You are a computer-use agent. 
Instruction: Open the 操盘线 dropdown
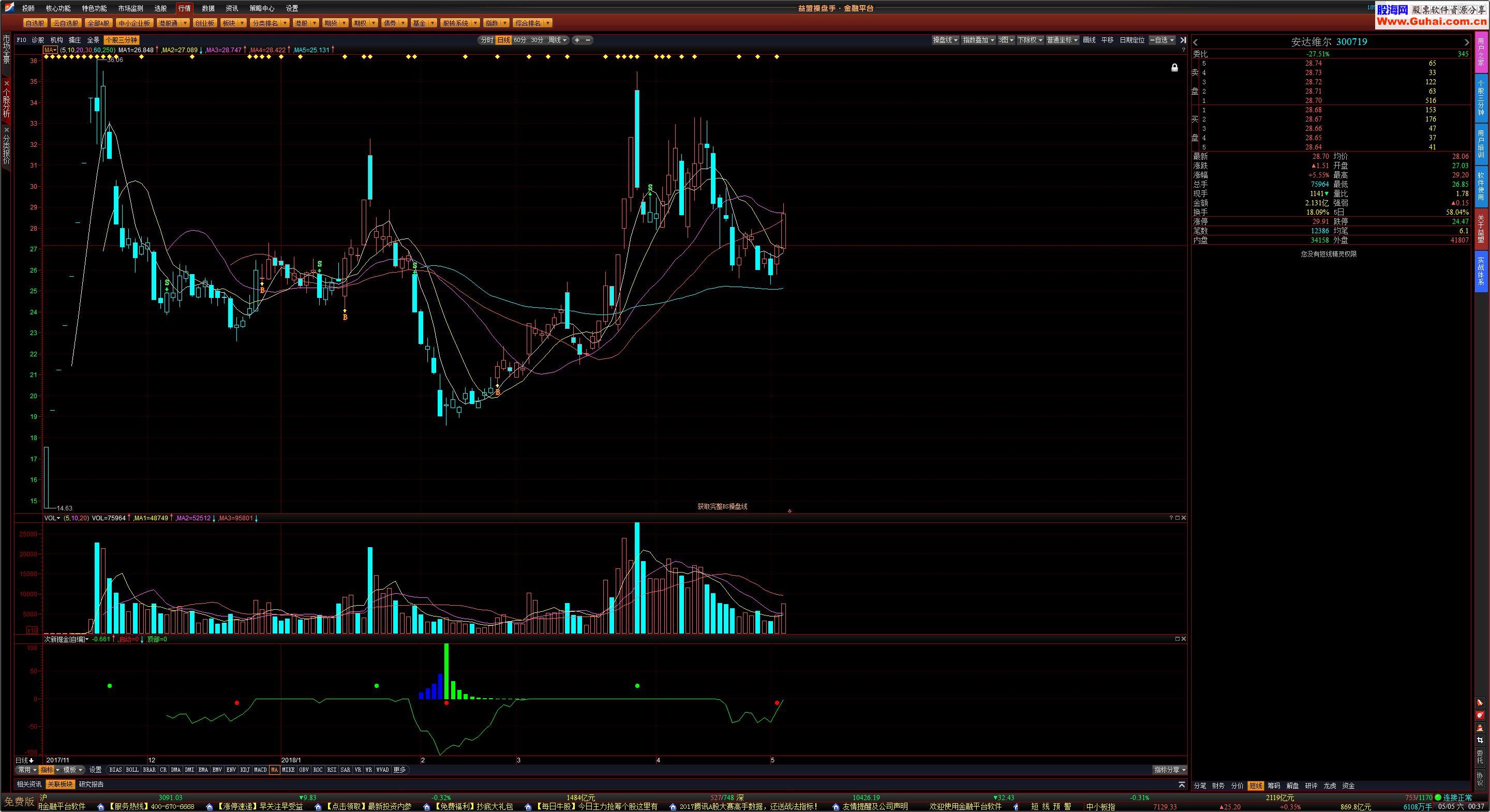tap(945, 40)
